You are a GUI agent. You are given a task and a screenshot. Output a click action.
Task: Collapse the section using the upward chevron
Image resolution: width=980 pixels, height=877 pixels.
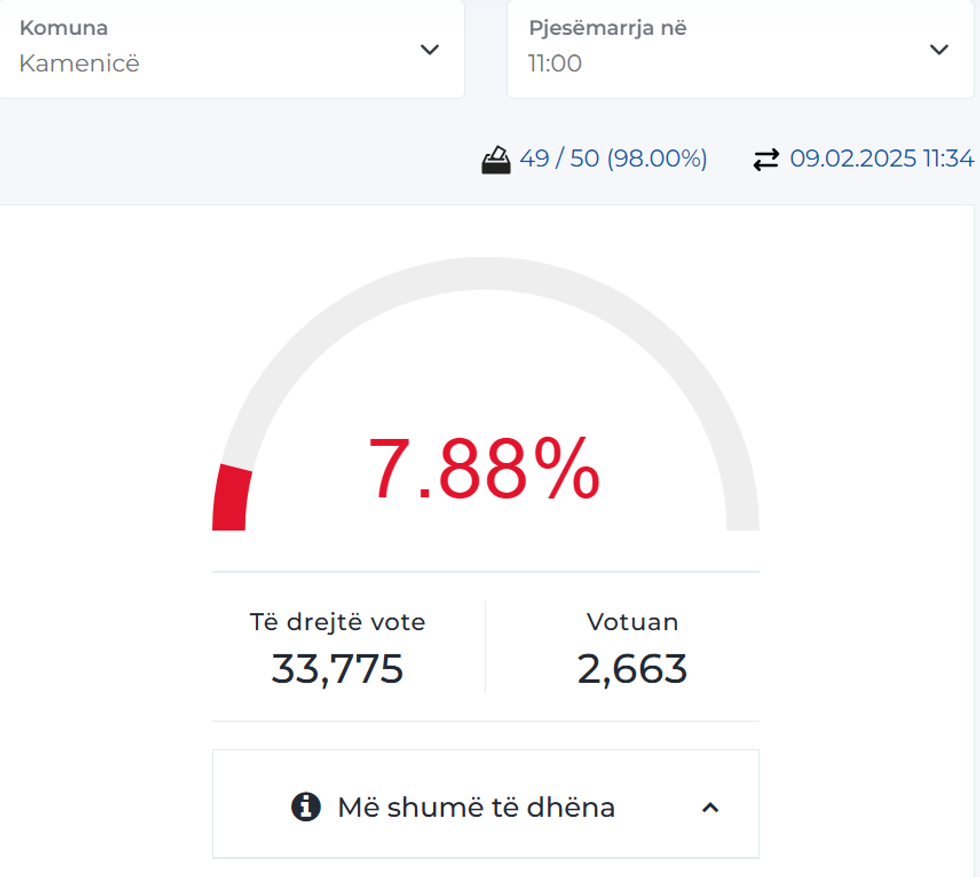tap(710, 807)
